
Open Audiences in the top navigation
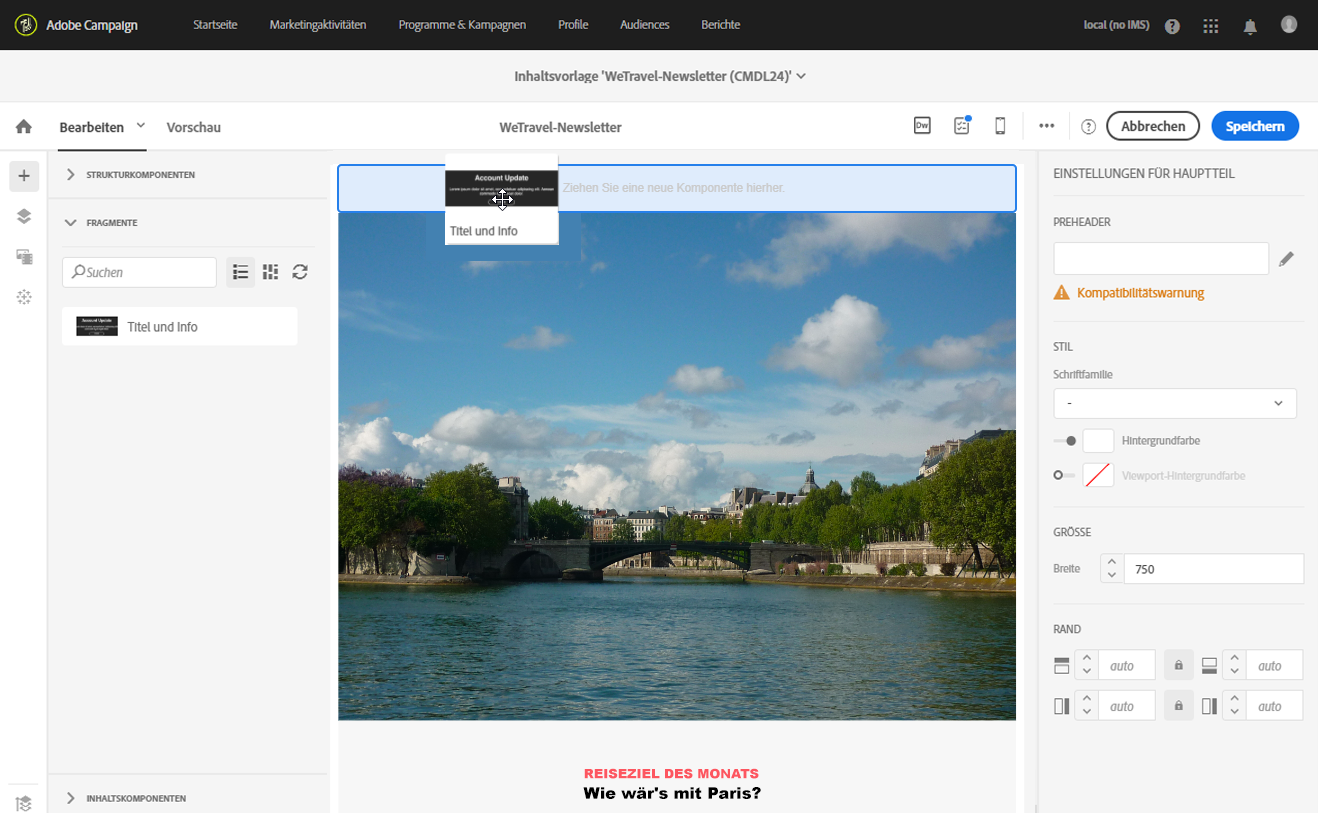click(645, 25)
